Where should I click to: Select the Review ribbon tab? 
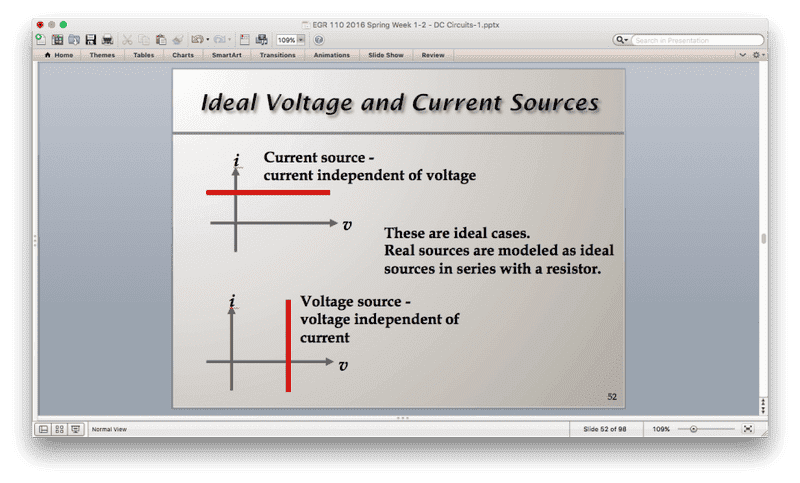(433, 55)
